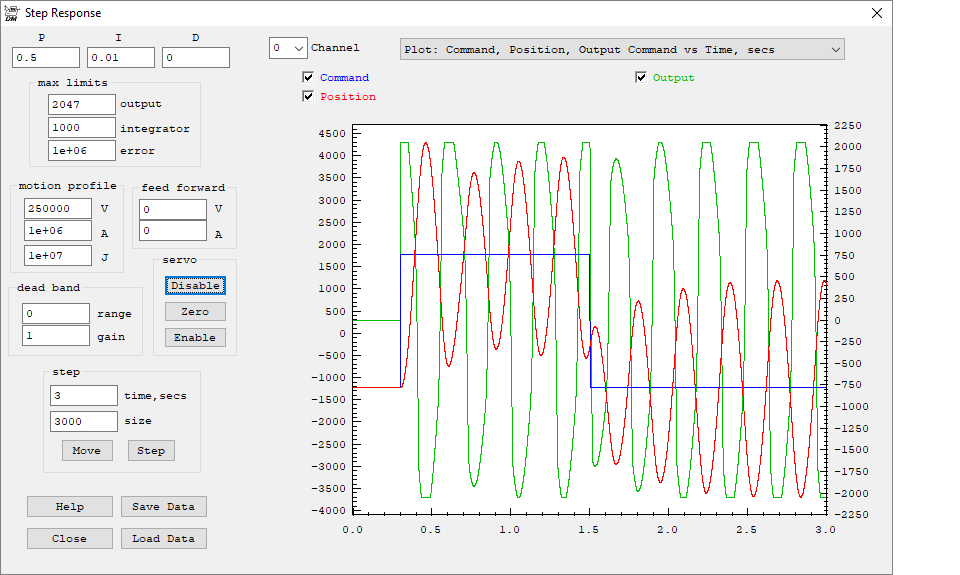Focus the P gain input field
The height and width of the screenshot is (575, 960).
click(x=46, y=58)
